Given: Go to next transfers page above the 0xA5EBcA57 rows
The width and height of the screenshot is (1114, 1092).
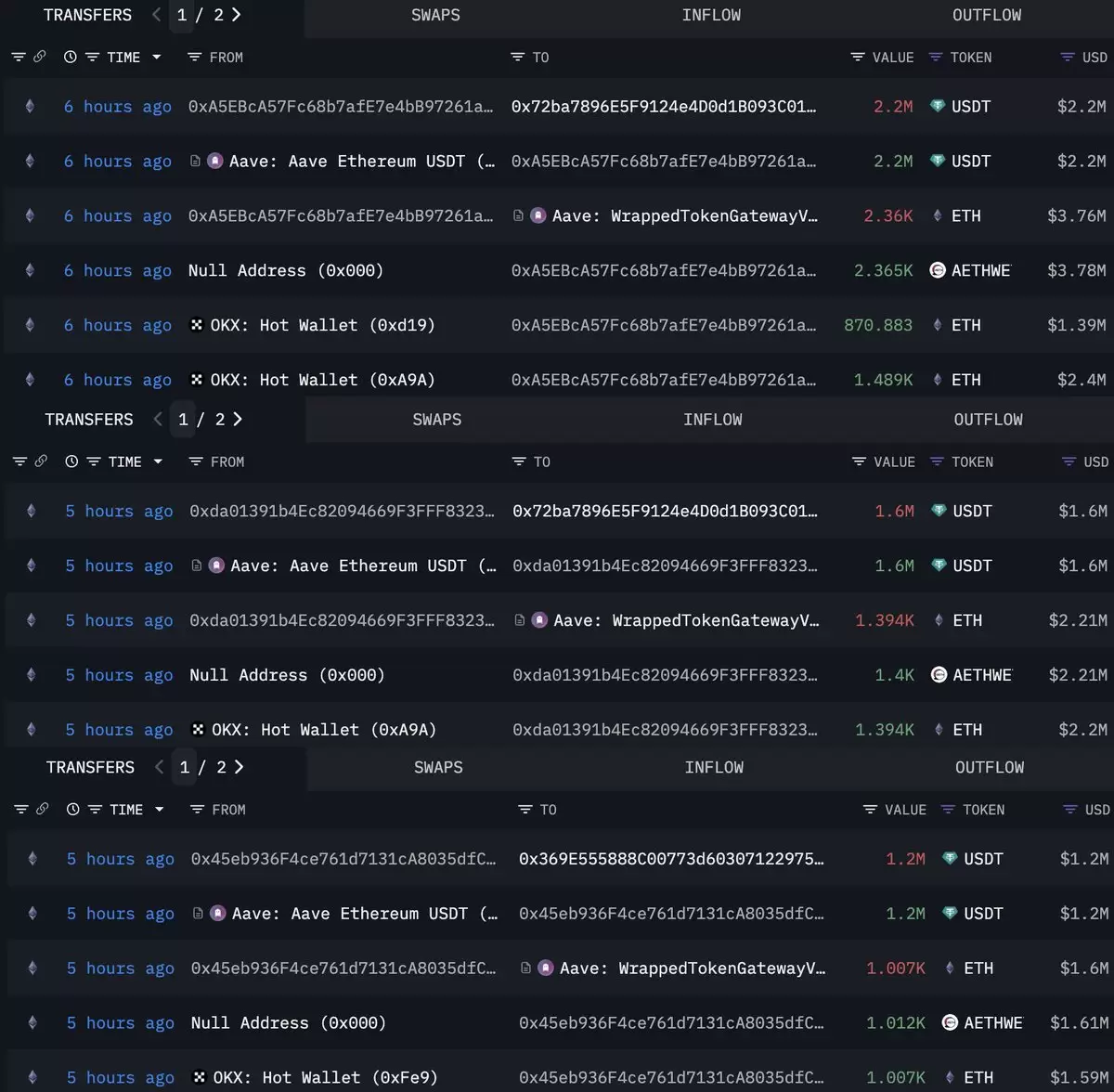Looking at the screenshot, I should tap(236, 15).
